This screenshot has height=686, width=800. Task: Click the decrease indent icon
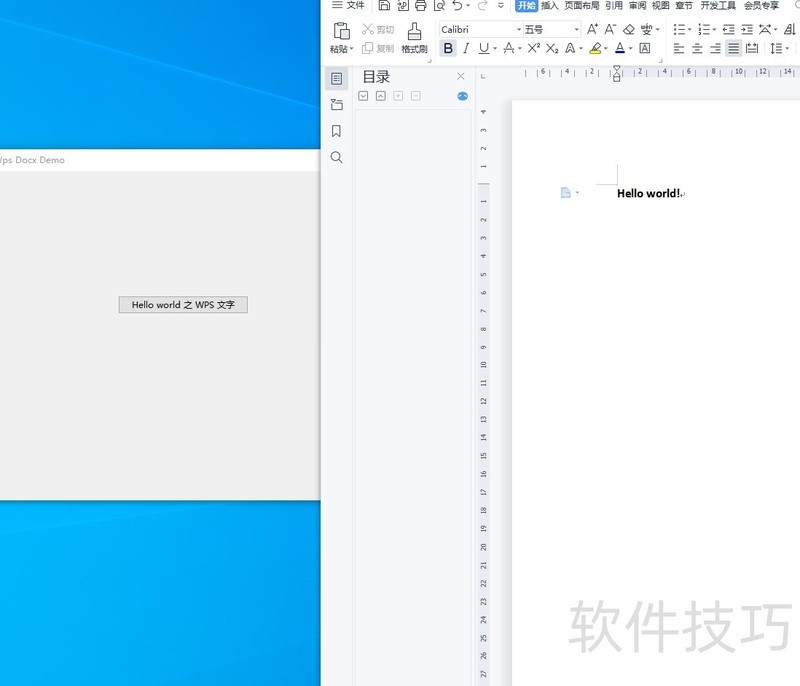[x=729, y=29]
